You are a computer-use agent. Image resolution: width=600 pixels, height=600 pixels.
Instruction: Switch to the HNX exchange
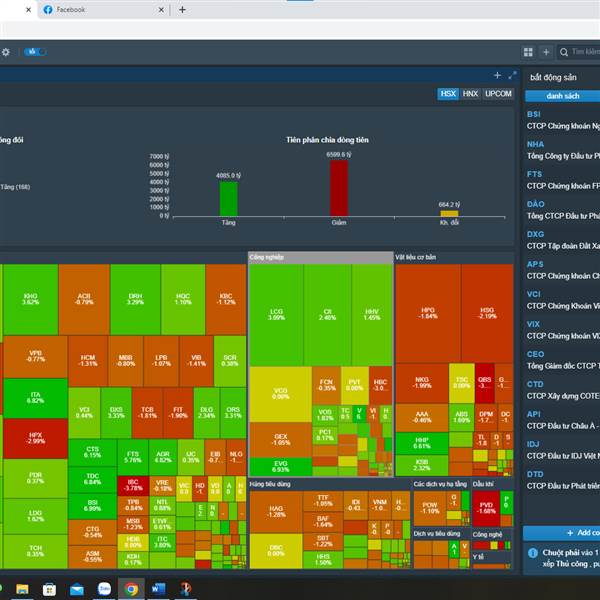(x=470, y=94)
